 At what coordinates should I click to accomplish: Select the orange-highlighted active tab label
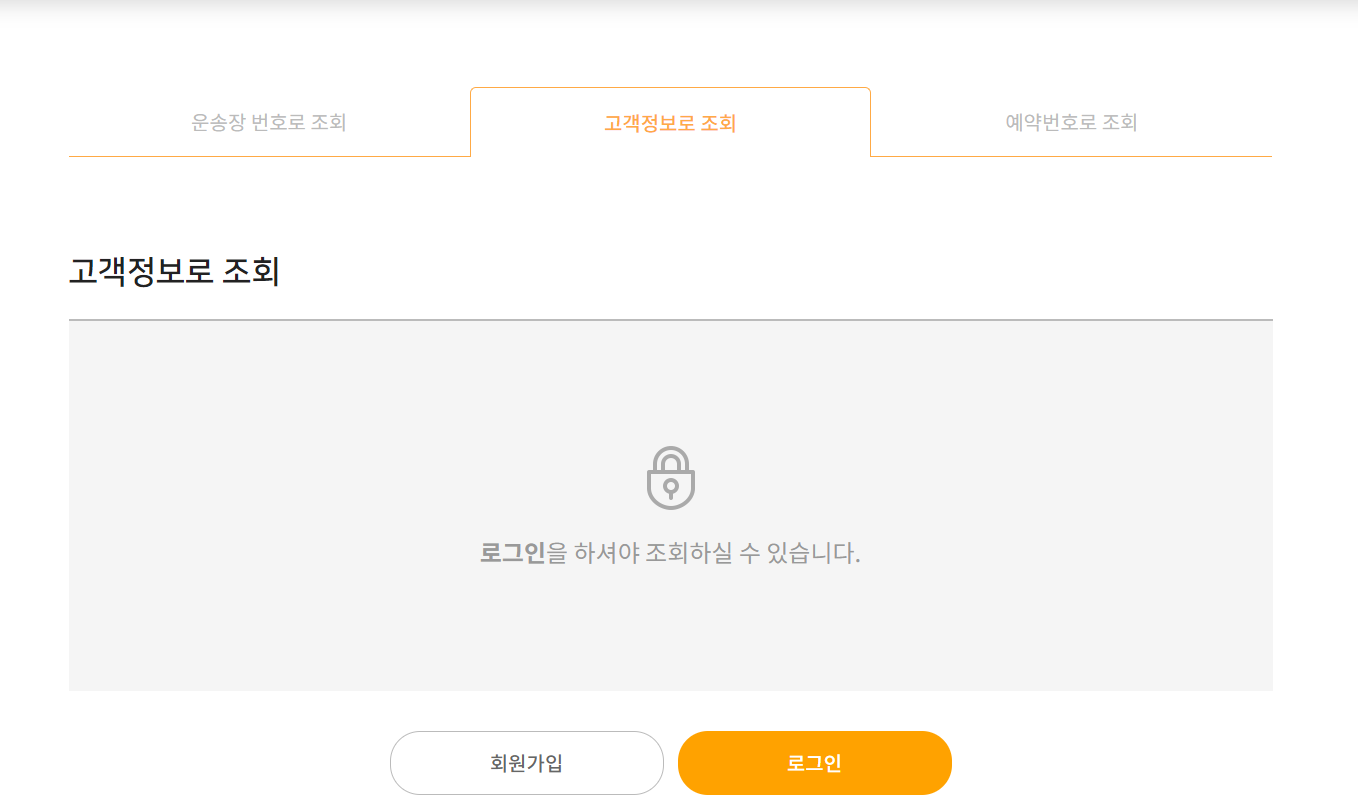[670, 123]
